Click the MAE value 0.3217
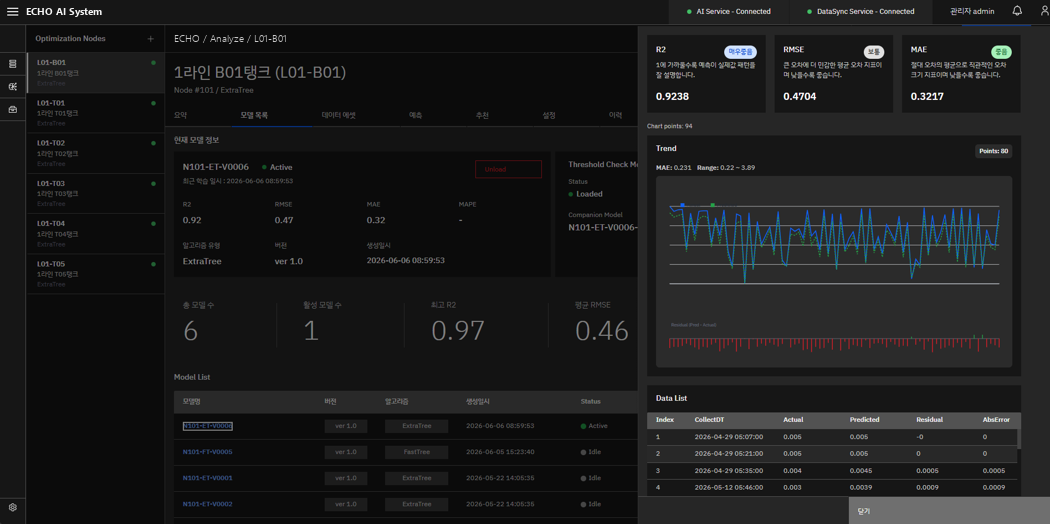The image size is (1050, 524). [x=927, y=96]
